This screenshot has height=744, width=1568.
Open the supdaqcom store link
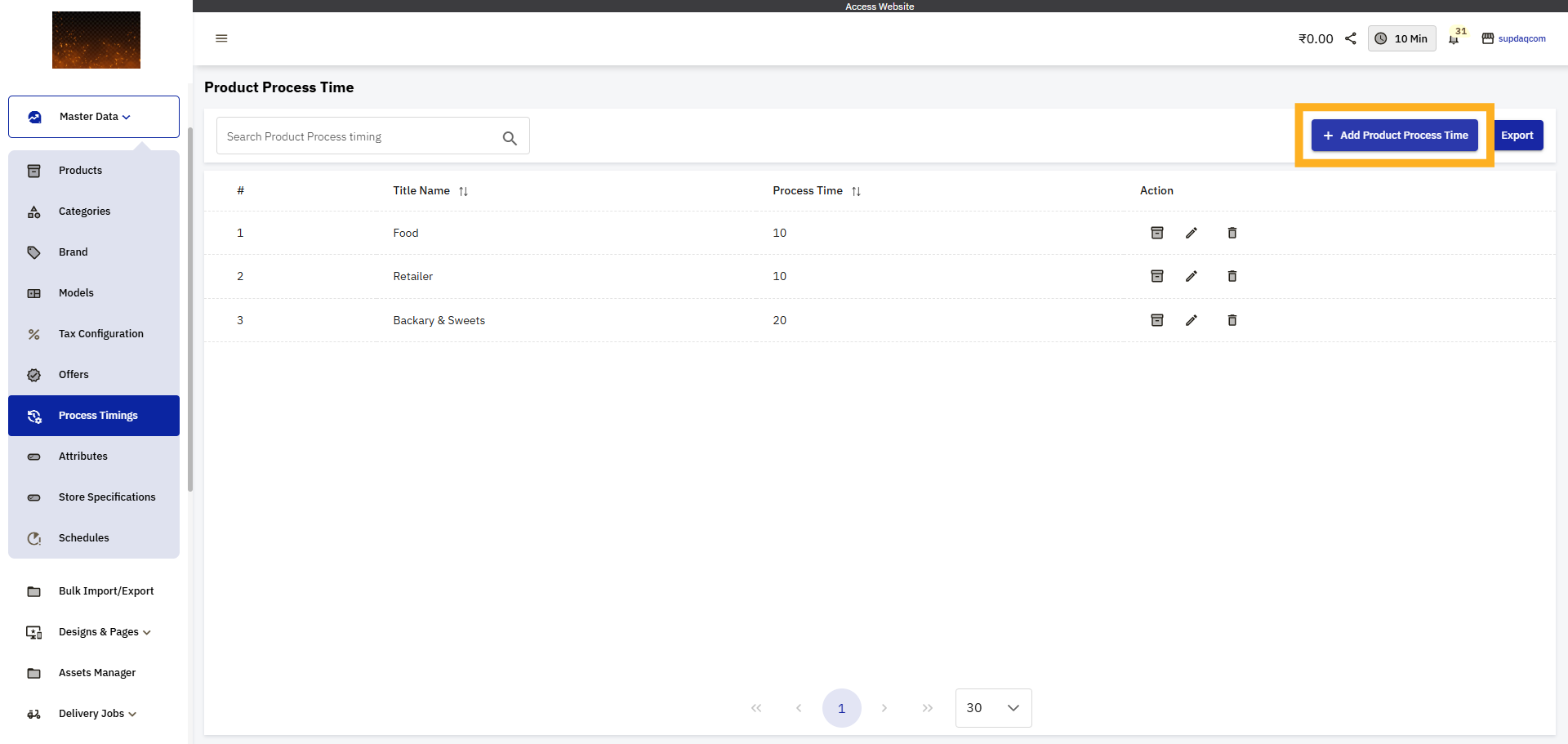click(1521, 38)
